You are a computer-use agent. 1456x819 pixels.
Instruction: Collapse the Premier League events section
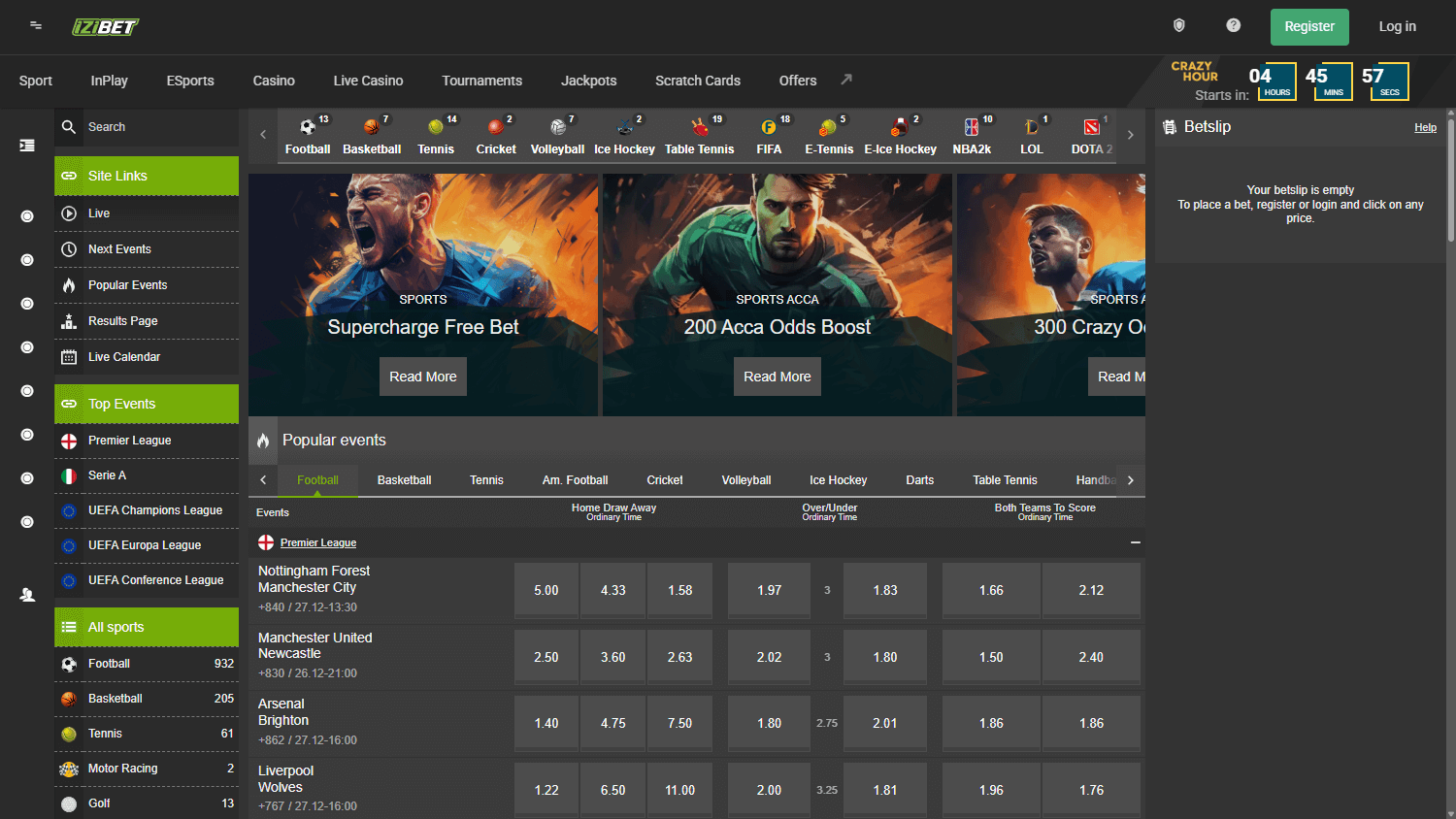(x=1134, y=542)
